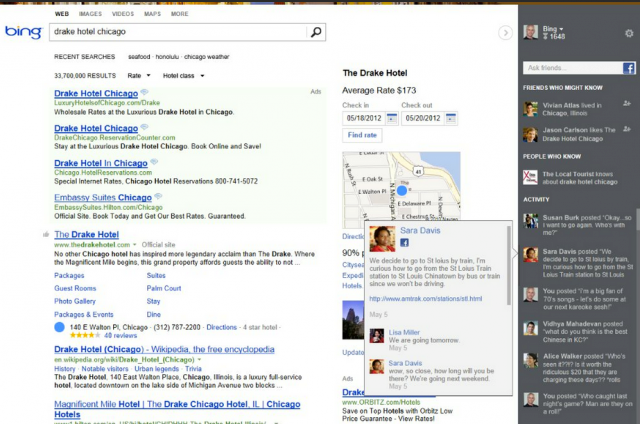Click the Bing logo
This screenshot has height=424, width=640.
[x=23, y=32]
